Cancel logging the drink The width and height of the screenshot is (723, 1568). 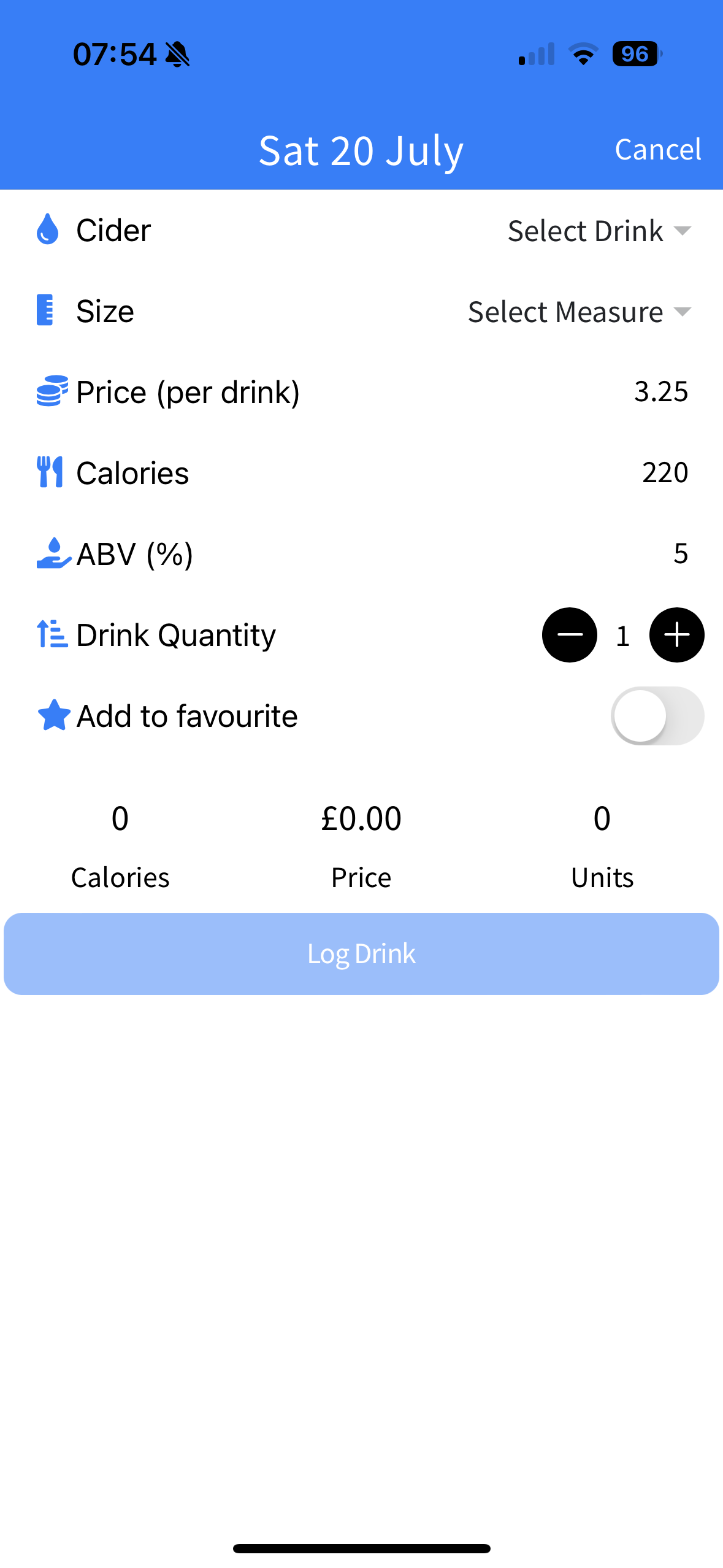pyautogui.click(x=657, y=150)
